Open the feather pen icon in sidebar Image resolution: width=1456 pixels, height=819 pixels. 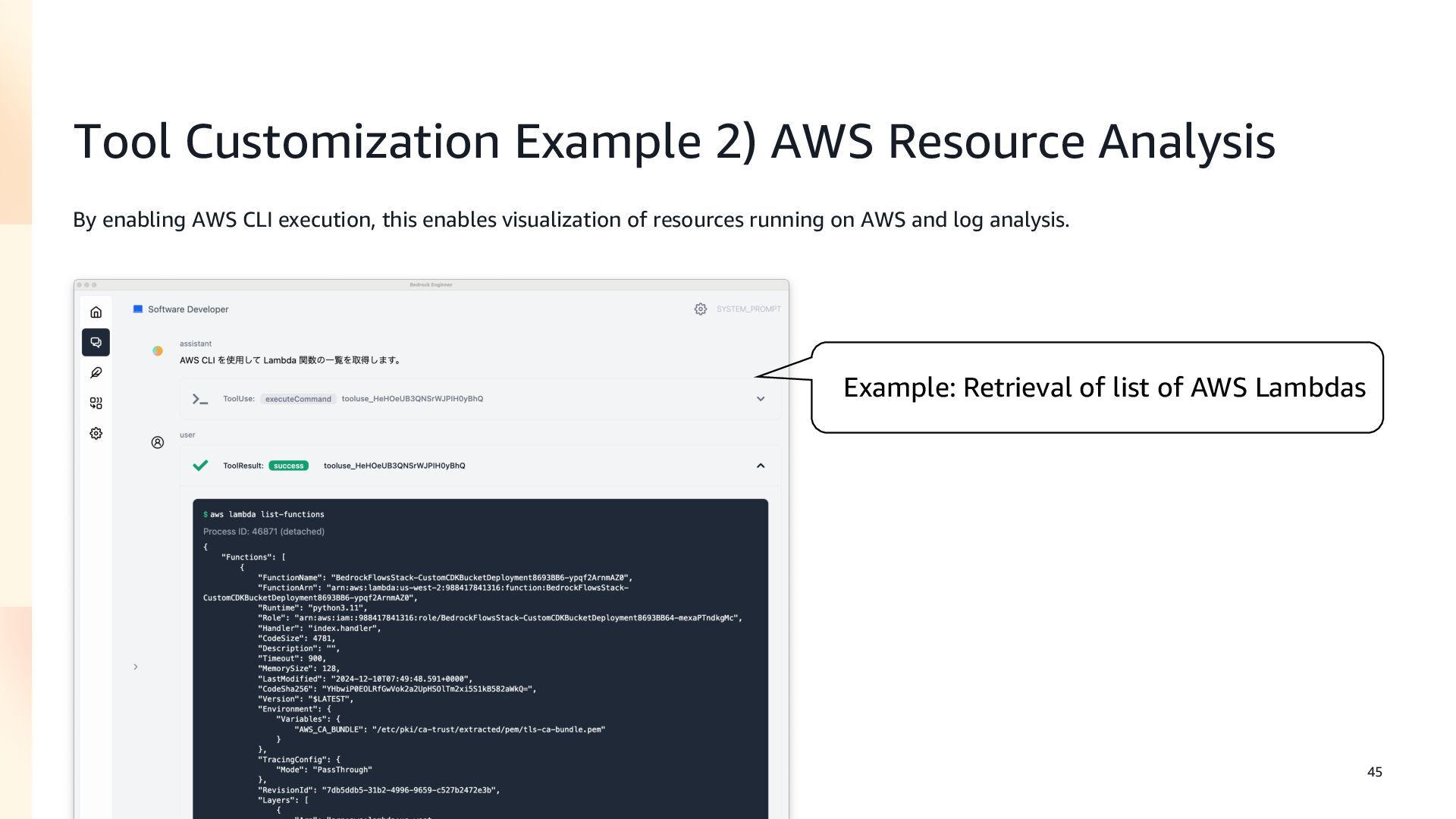[96, 372]
